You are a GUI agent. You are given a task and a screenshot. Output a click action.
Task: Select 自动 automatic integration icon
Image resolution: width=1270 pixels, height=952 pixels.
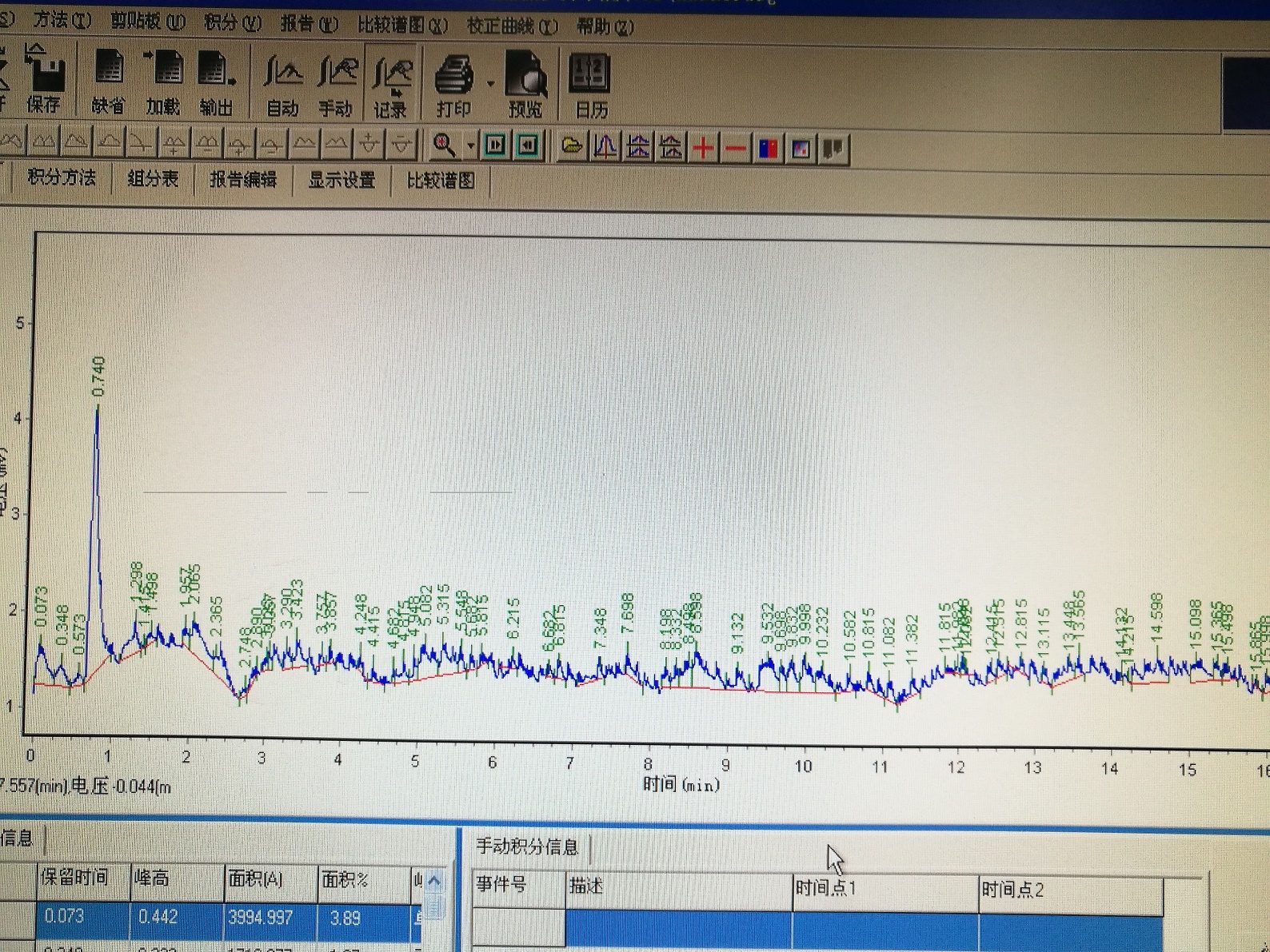282,83
